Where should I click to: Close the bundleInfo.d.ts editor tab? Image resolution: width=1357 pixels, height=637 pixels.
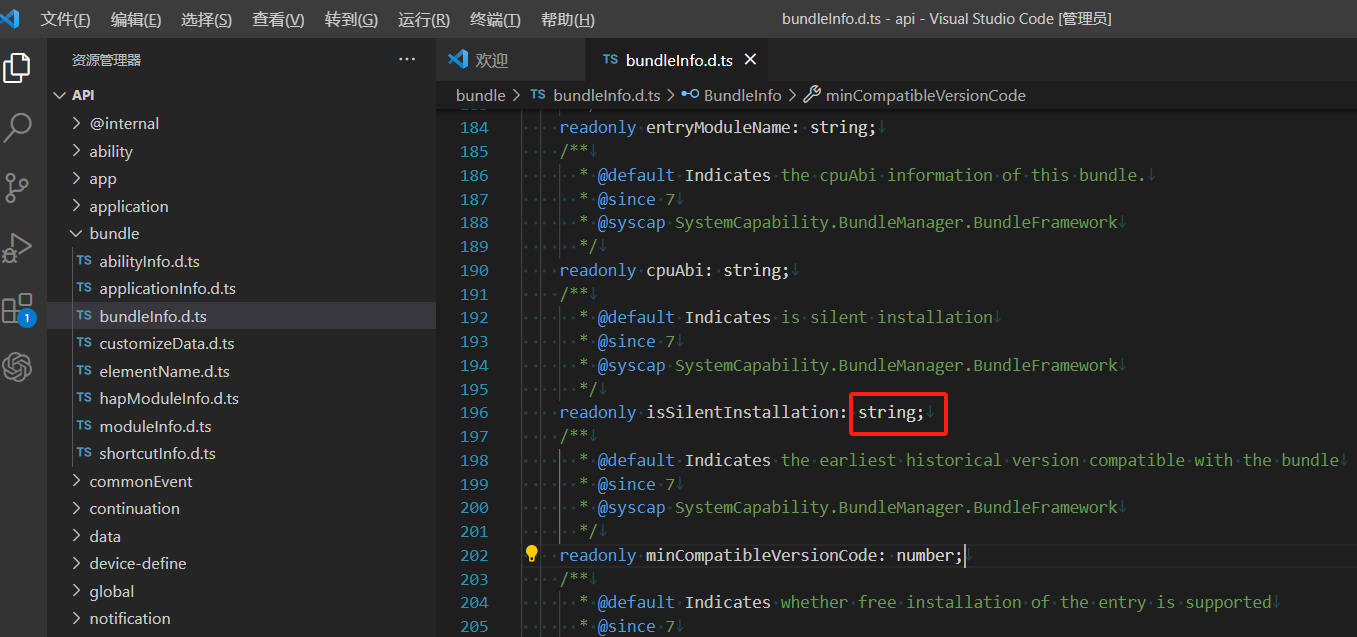click(x=750, y=60)
